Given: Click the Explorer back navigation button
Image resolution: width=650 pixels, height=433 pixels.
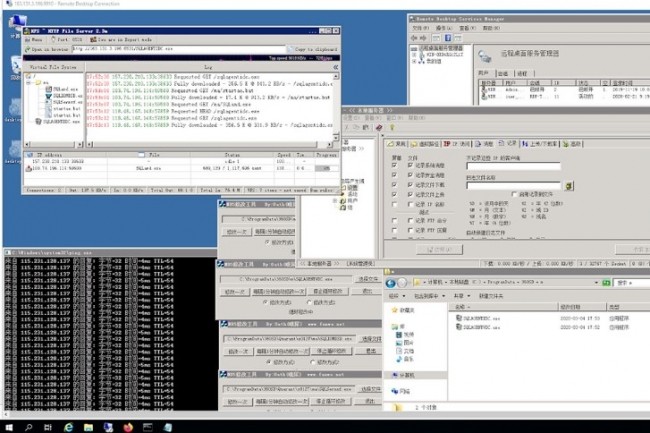Looking at the screenshot, I should tap(390, 283).
